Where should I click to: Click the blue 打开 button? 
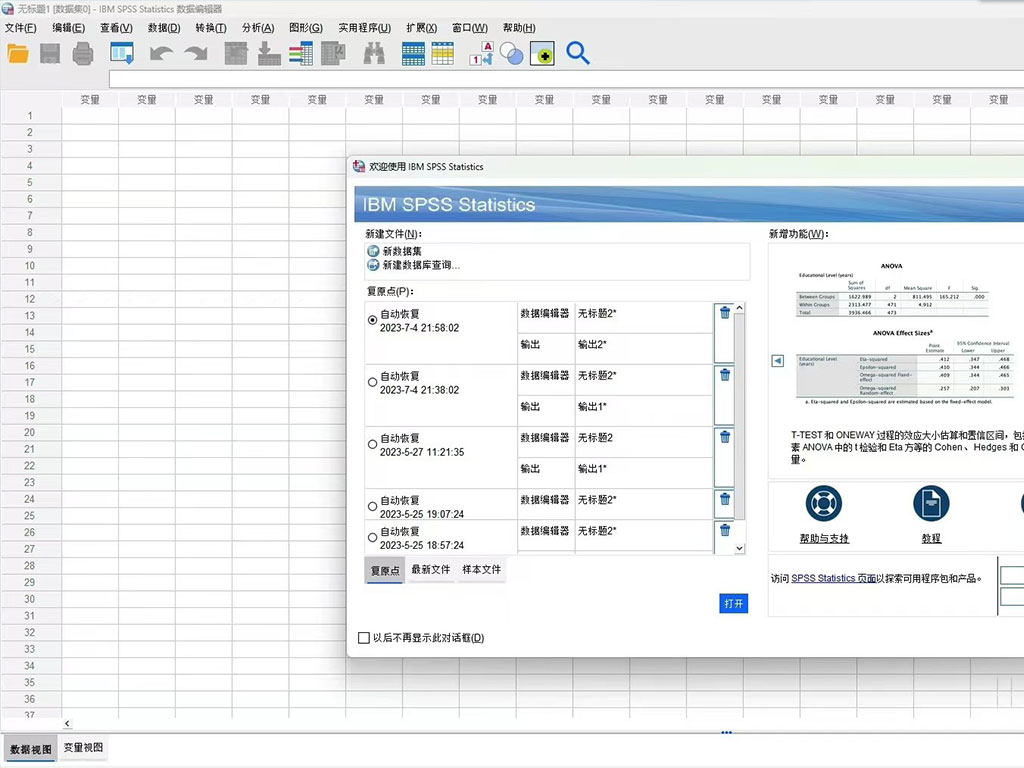pos(734,604)
